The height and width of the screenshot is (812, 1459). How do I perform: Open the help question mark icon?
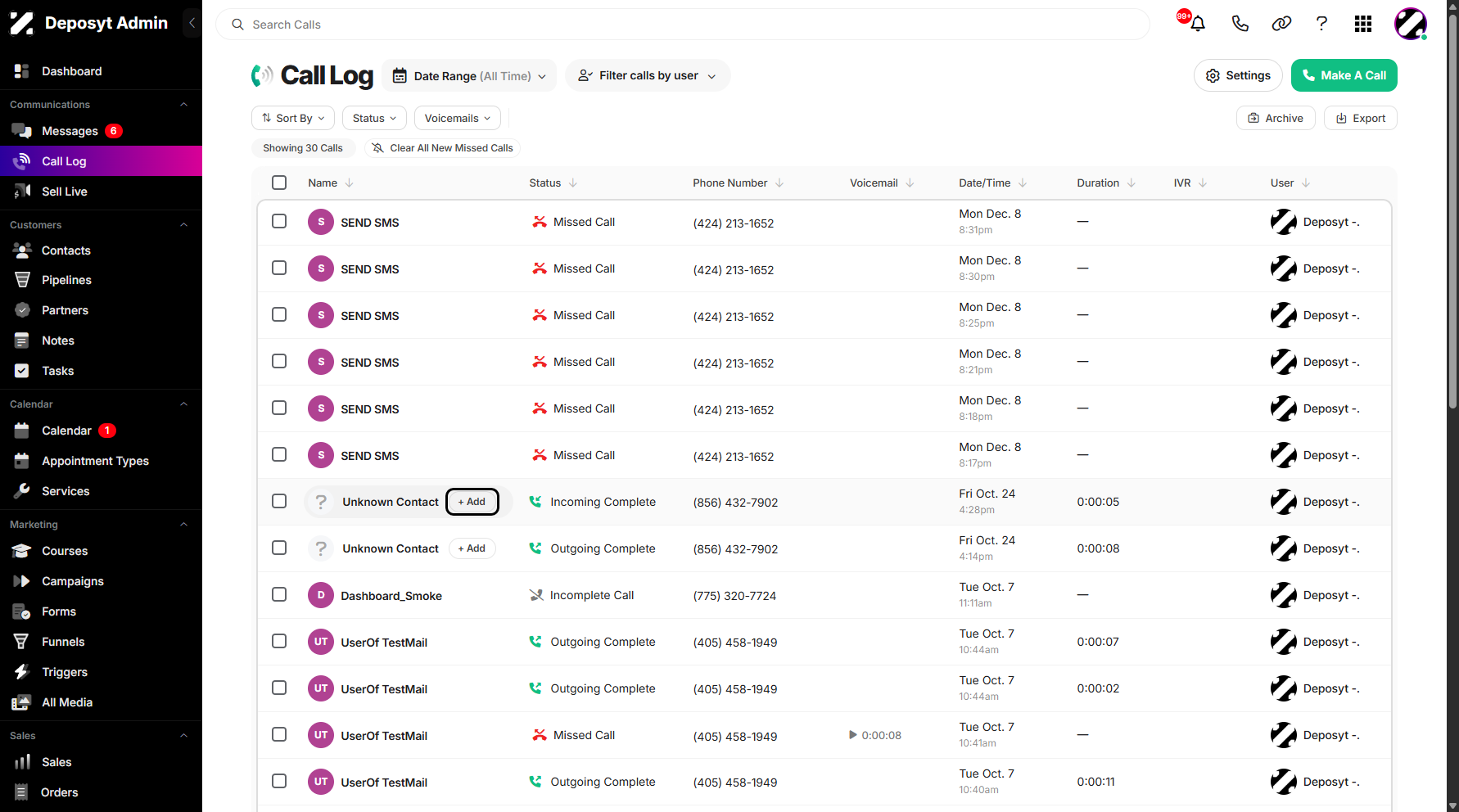(x=1321, y=24)
